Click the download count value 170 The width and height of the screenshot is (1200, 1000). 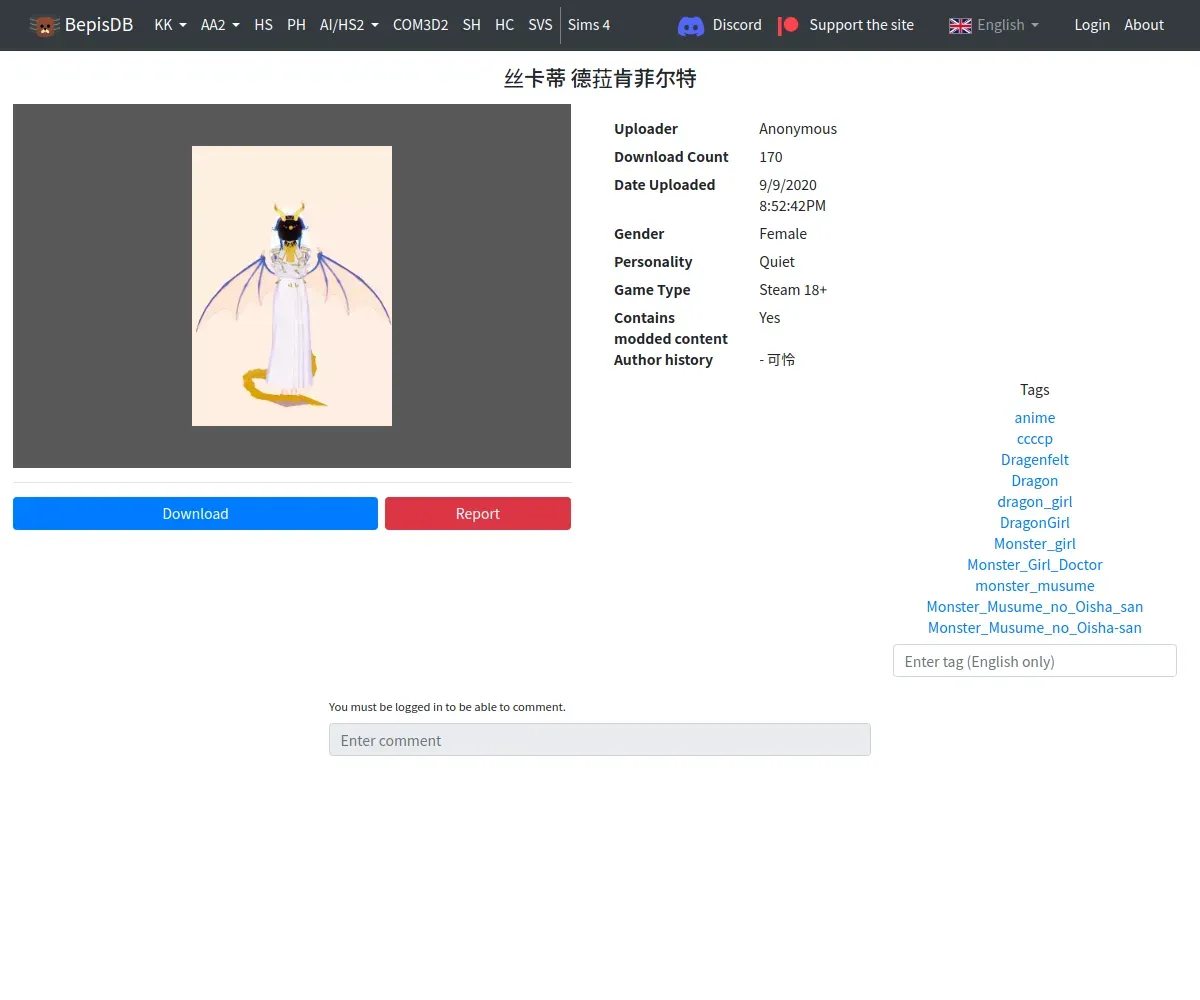pos(771,157)
